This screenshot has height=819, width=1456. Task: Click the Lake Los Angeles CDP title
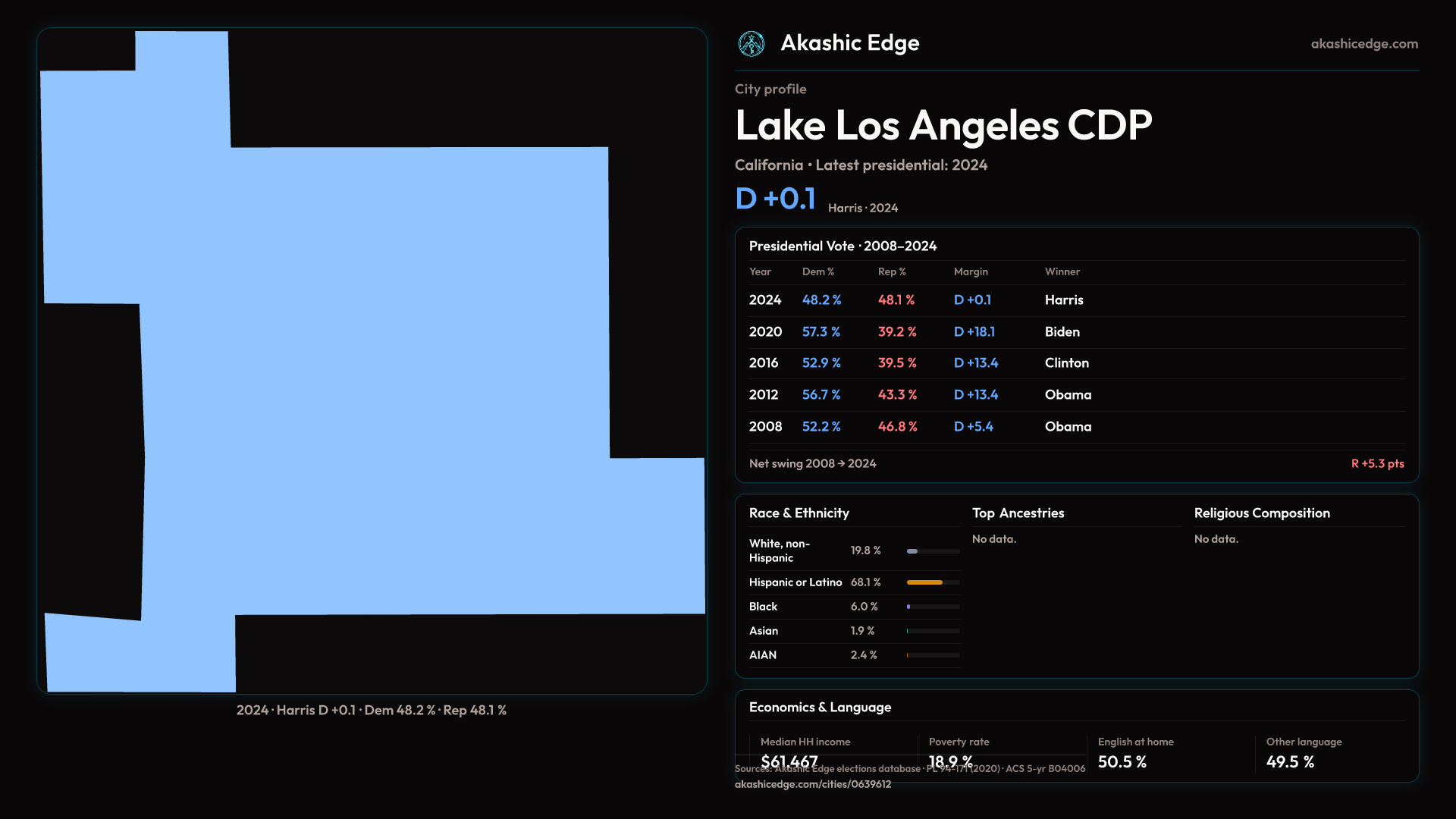click(x=943, y=126)
